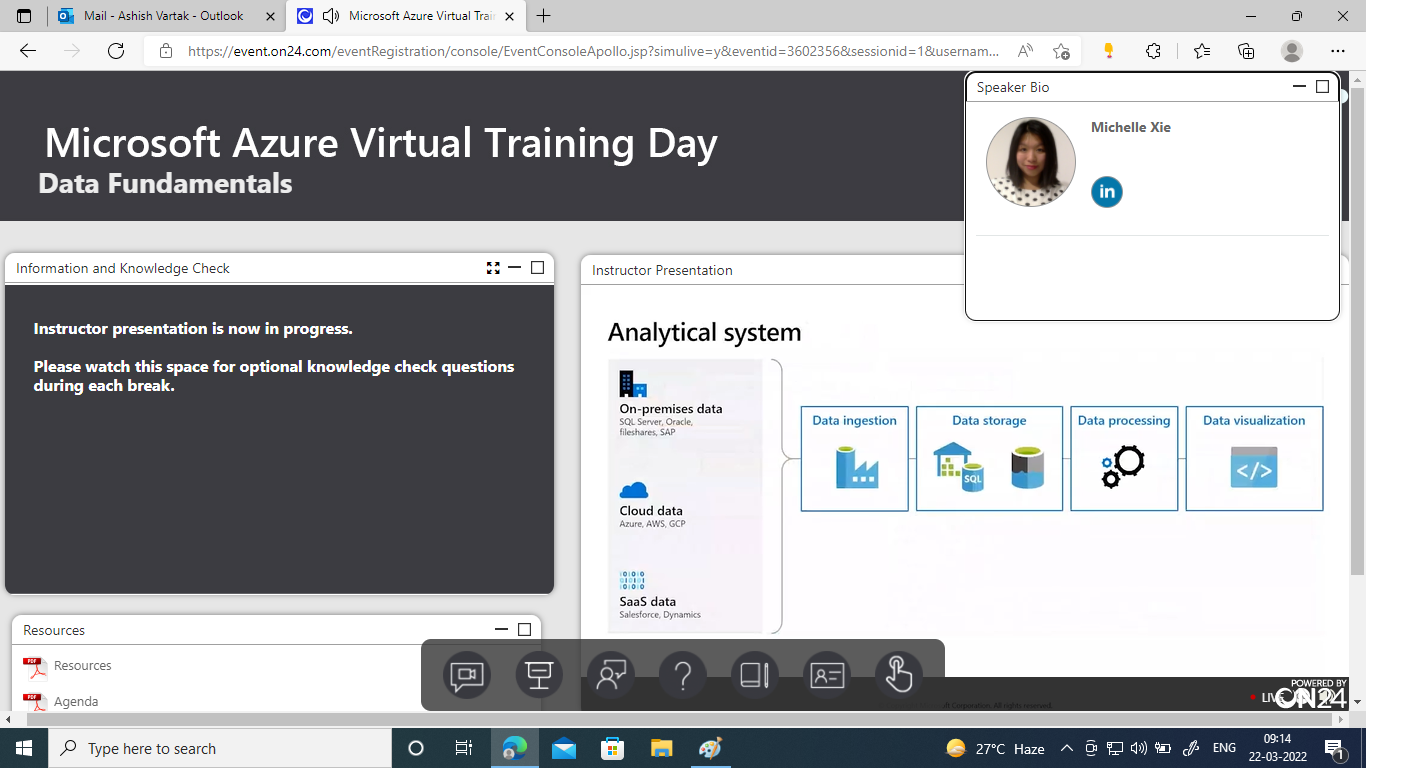Check battery status in the tray
The height and width of the screenshot is (768, 1408).
pyautogui.click(x=1163, y=748)
